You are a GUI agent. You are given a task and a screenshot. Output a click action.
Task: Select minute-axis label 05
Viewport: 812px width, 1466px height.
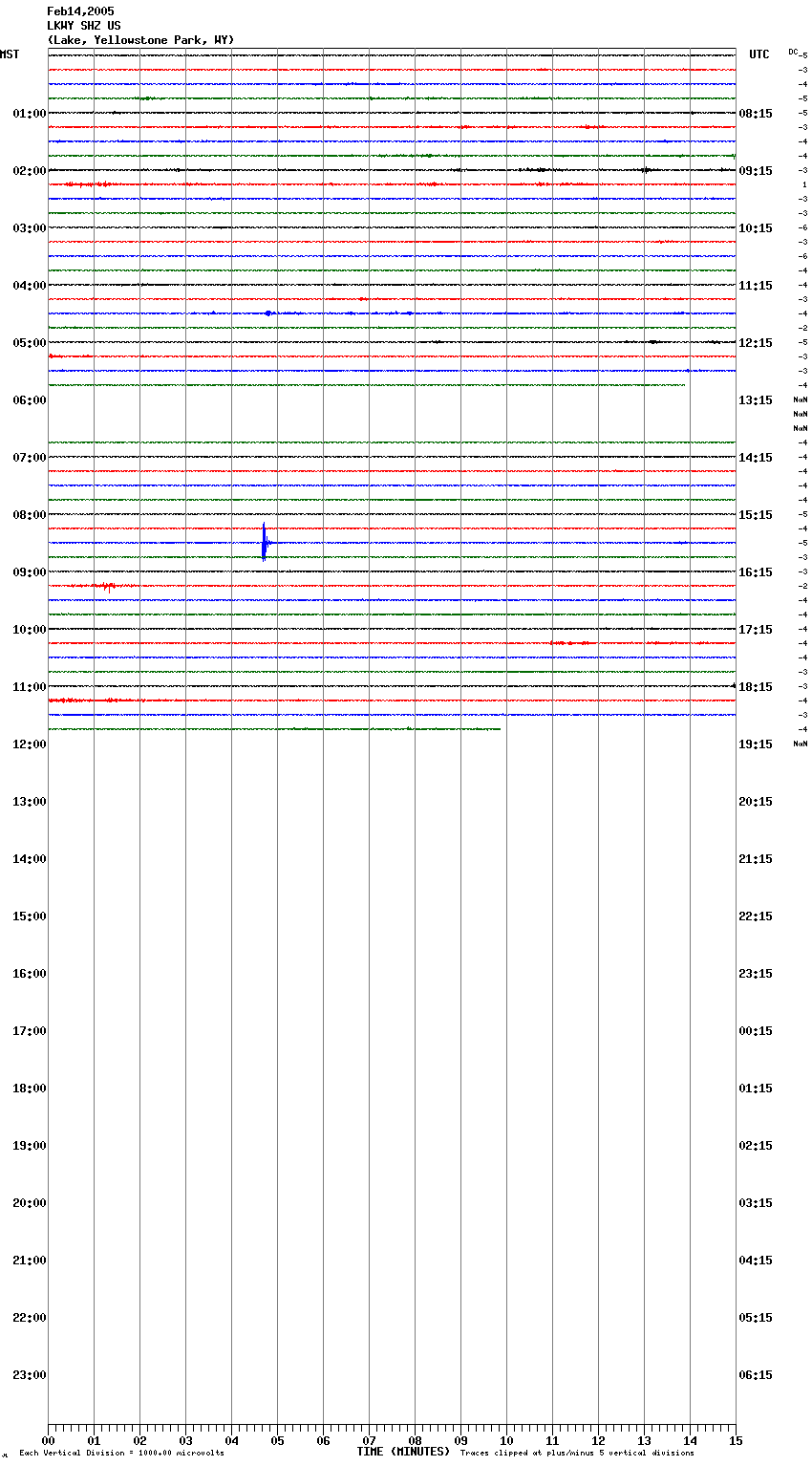tap(277, 1441)
